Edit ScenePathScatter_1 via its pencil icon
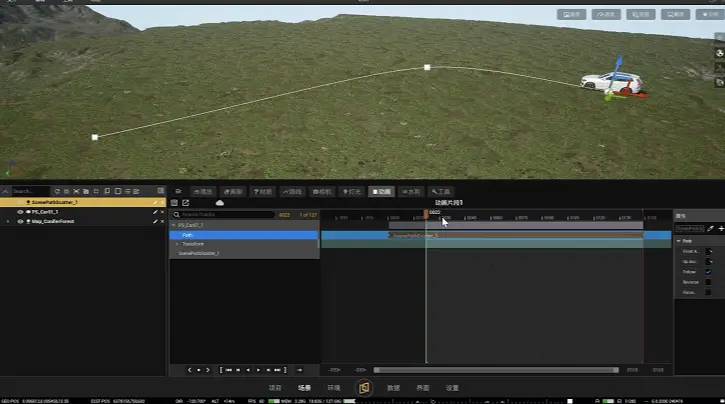The width and height of the screenshot is (725, 404). pyautogui.click(x=155, y=202)
